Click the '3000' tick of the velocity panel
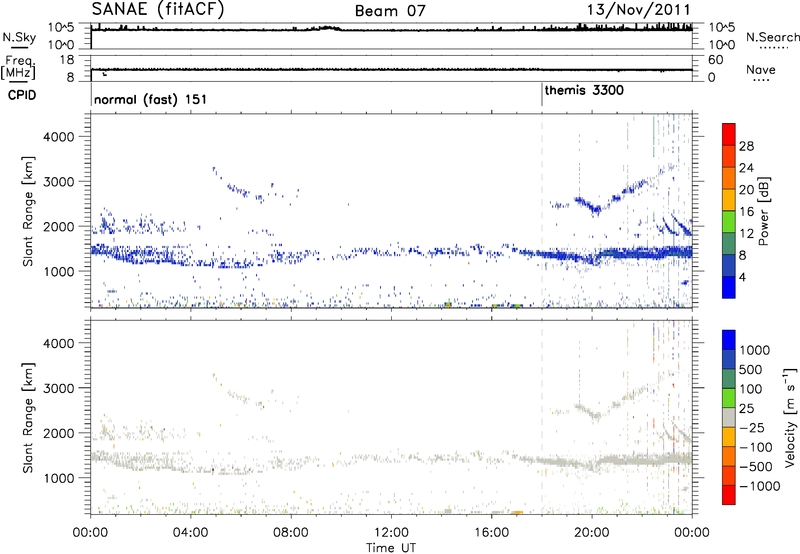The height and width of the screenshot is (554, 800). [58, 388]
